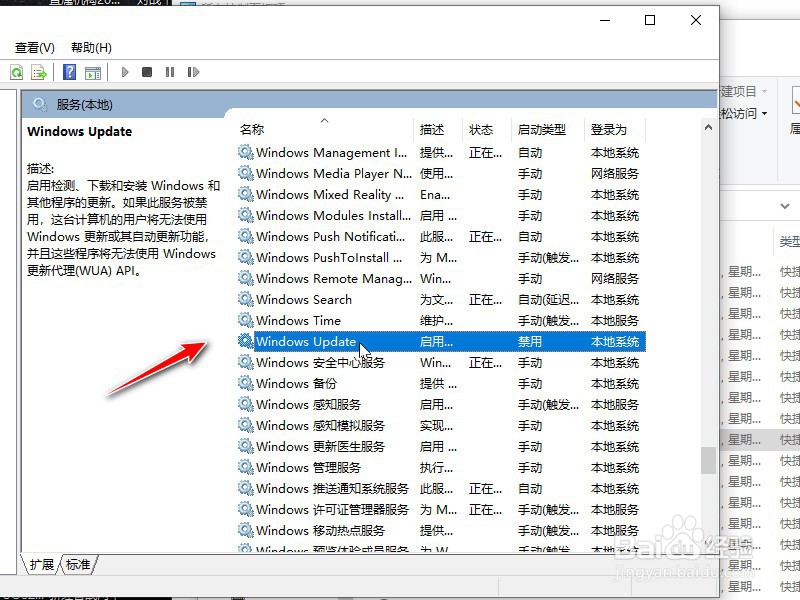Select the Windows Mixed Reality service
800x600 pixels.
pyautogui.click(x=441, y=194)
